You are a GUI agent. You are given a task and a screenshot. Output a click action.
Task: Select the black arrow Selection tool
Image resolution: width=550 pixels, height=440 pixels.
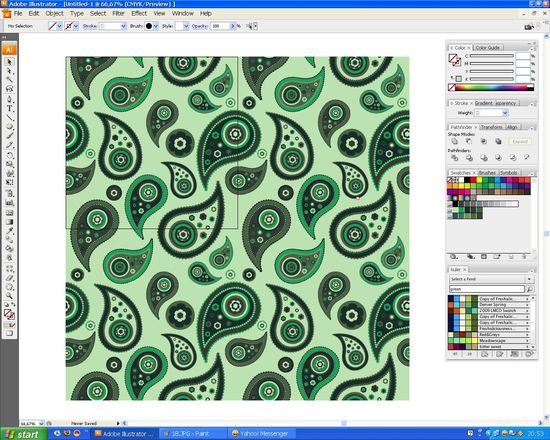(9, 62)
